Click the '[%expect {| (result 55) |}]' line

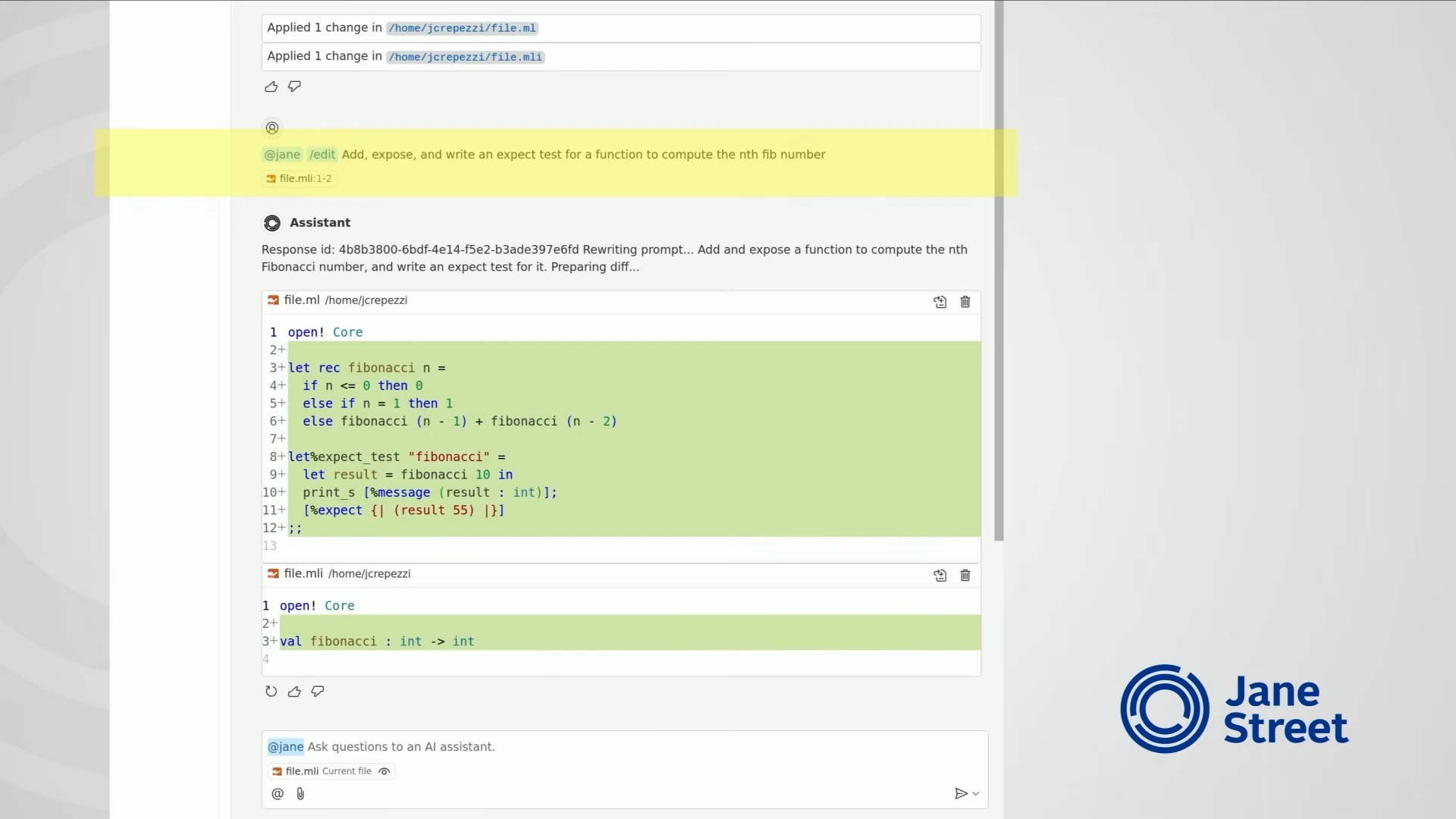point(403,510)
